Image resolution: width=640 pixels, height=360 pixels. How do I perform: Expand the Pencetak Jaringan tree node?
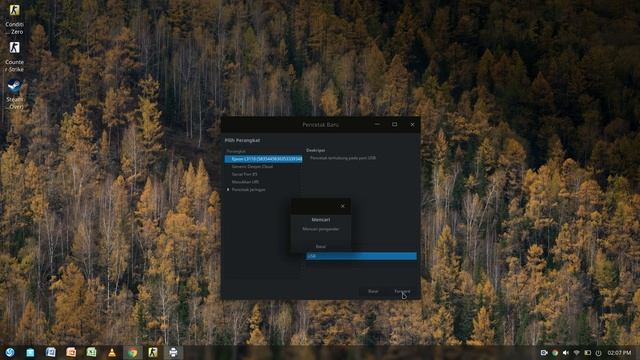pyautogui.click(x=228, y=190)
